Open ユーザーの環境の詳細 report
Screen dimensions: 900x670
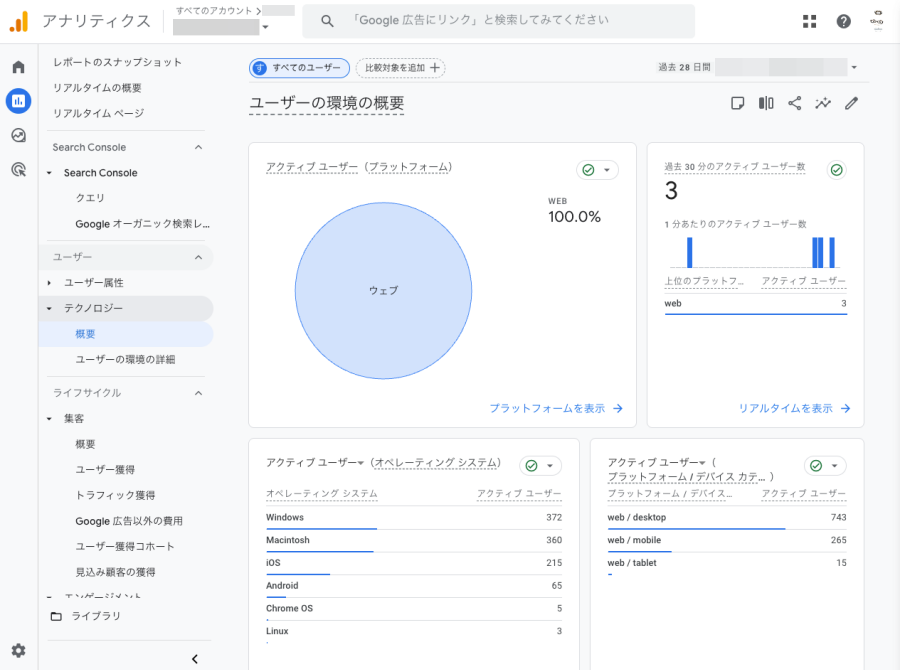pyautogui.click(x=125, y=359)
